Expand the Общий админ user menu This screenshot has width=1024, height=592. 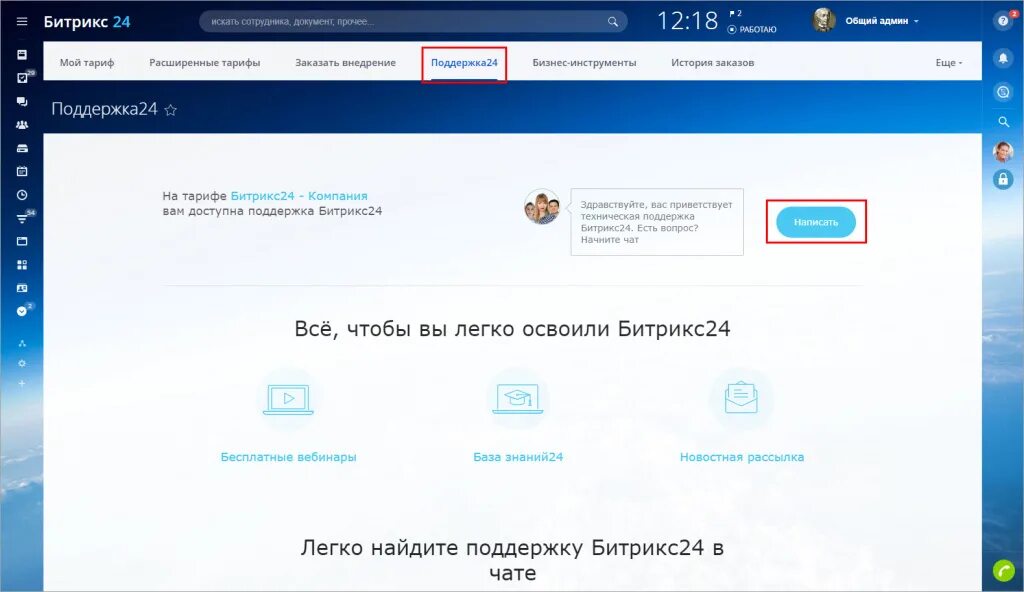pyautogui.click(x=882, y=21)
